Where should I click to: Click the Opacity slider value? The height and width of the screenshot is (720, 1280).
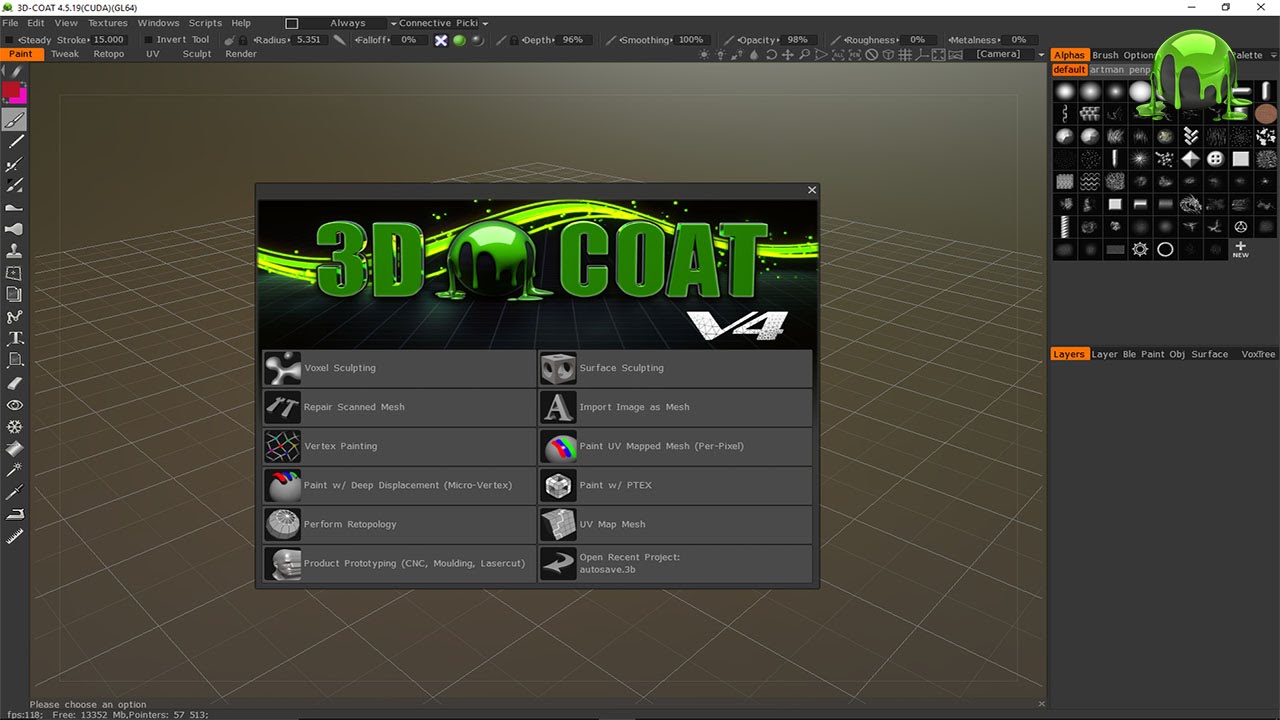(797, 40)
